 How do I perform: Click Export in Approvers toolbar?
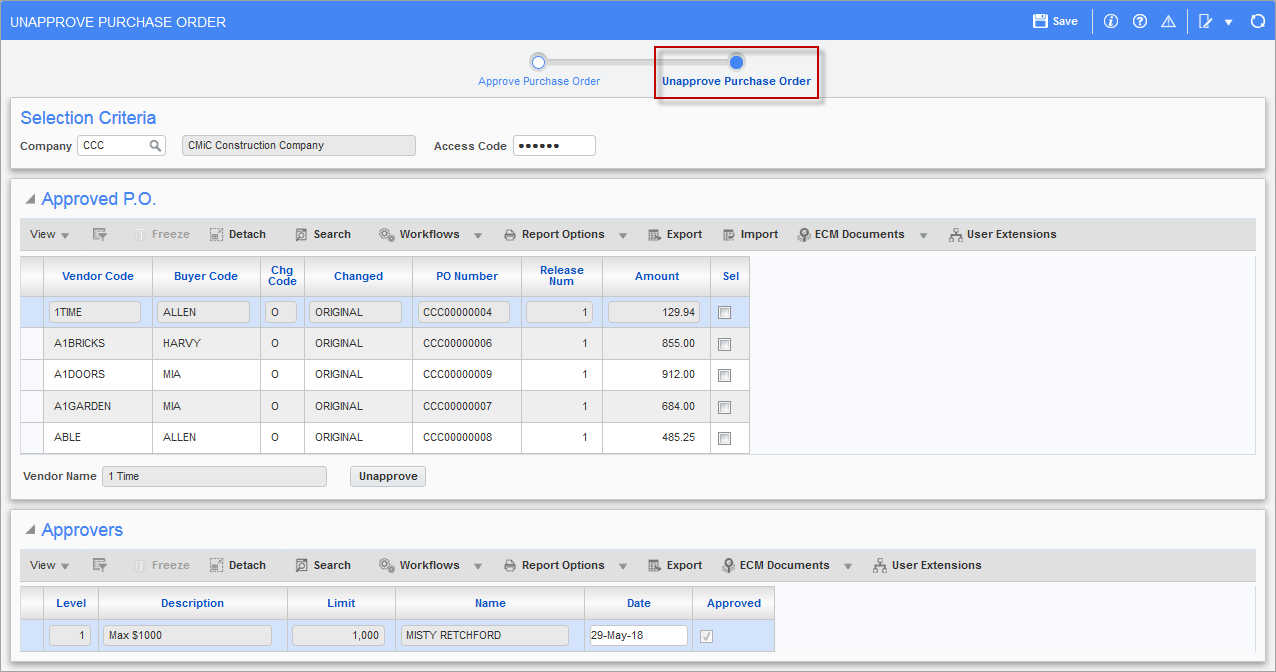[x=675, y=565]
